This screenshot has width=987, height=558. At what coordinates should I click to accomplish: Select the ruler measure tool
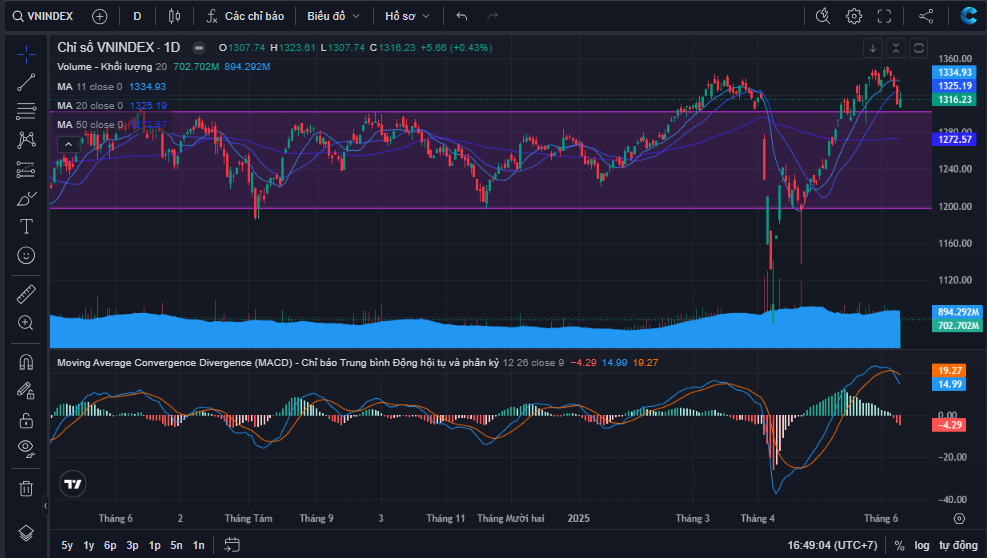click(26, 294)
